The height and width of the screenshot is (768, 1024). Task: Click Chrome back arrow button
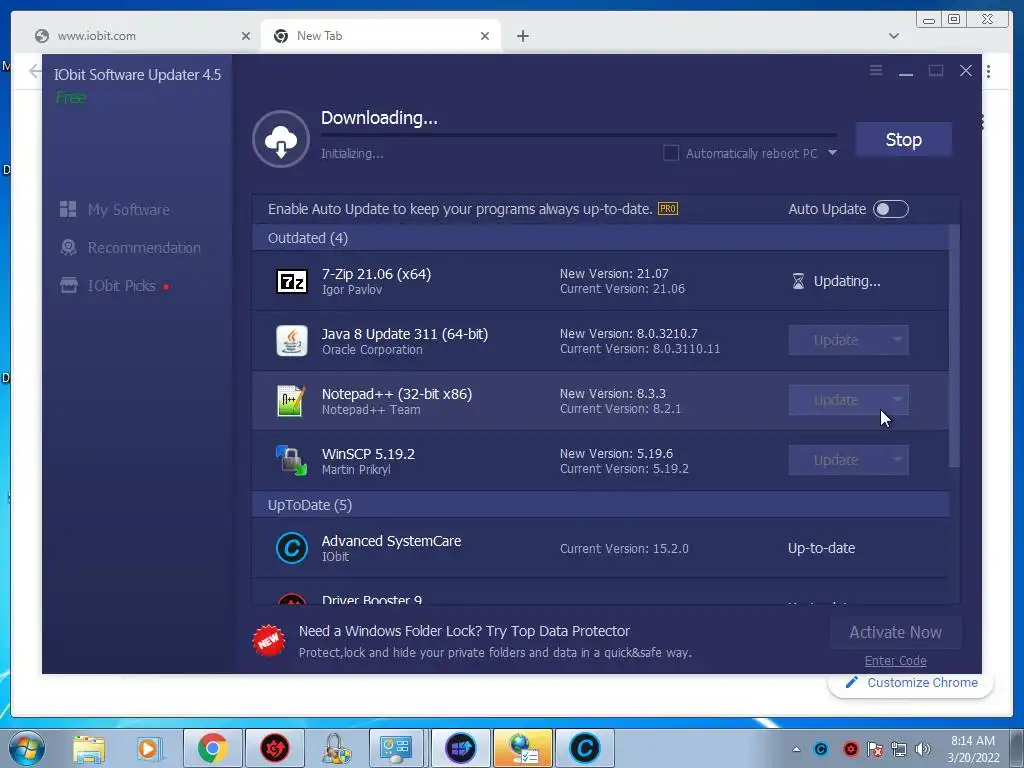[35, 71]
